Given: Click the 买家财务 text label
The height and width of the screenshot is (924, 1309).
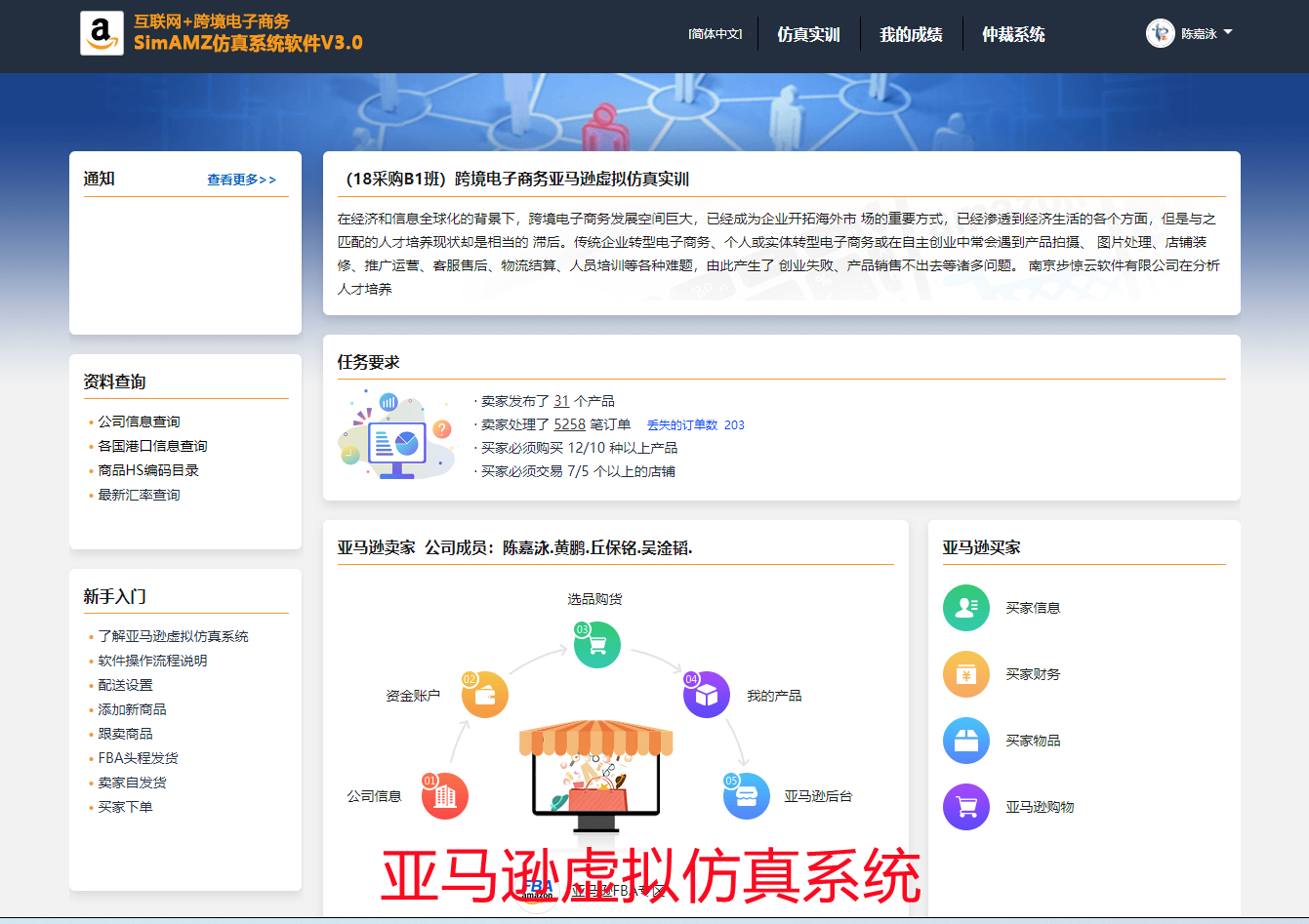Looking at the screenshot, I should [1033, 674].
